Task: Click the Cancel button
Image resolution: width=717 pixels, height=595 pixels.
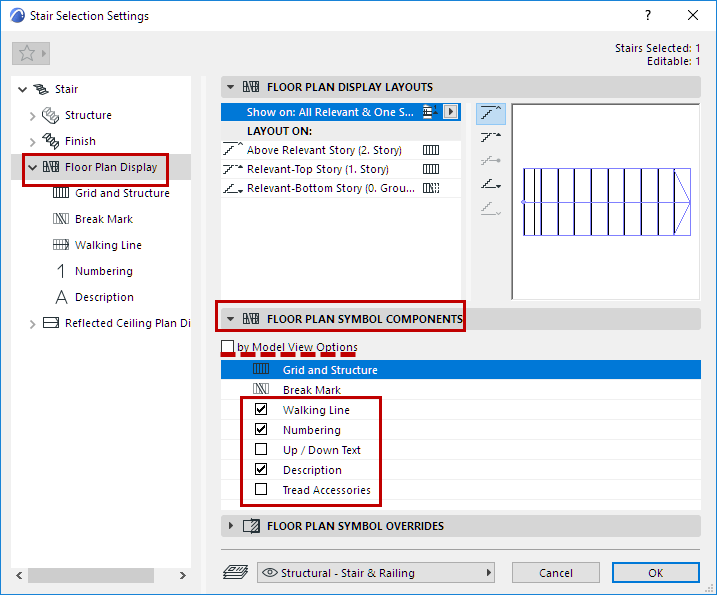Action: pyautogui.click(x=556, y=573)
